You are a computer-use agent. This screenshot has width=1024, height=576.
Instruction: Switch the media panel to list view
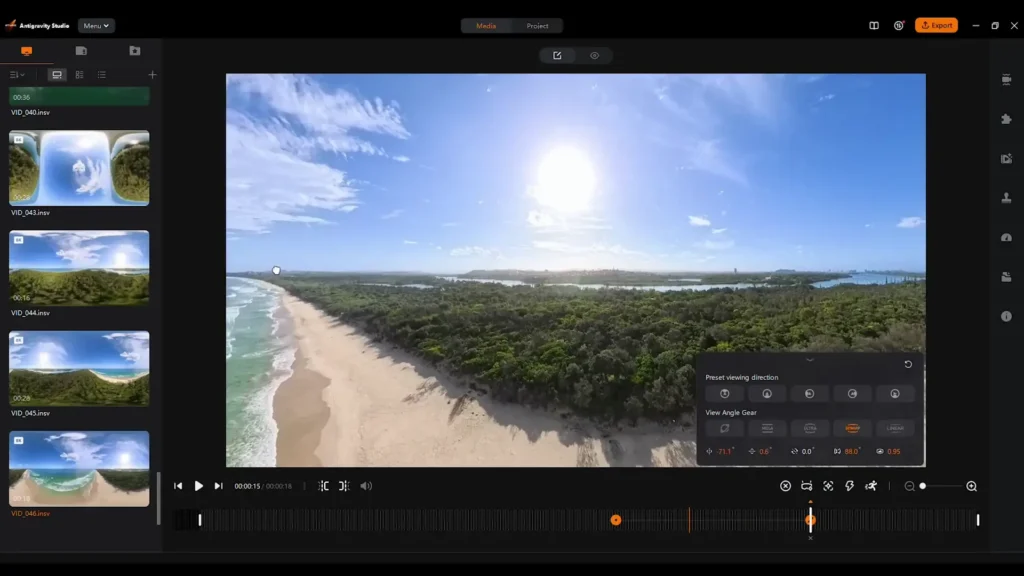tap(101, 74)
